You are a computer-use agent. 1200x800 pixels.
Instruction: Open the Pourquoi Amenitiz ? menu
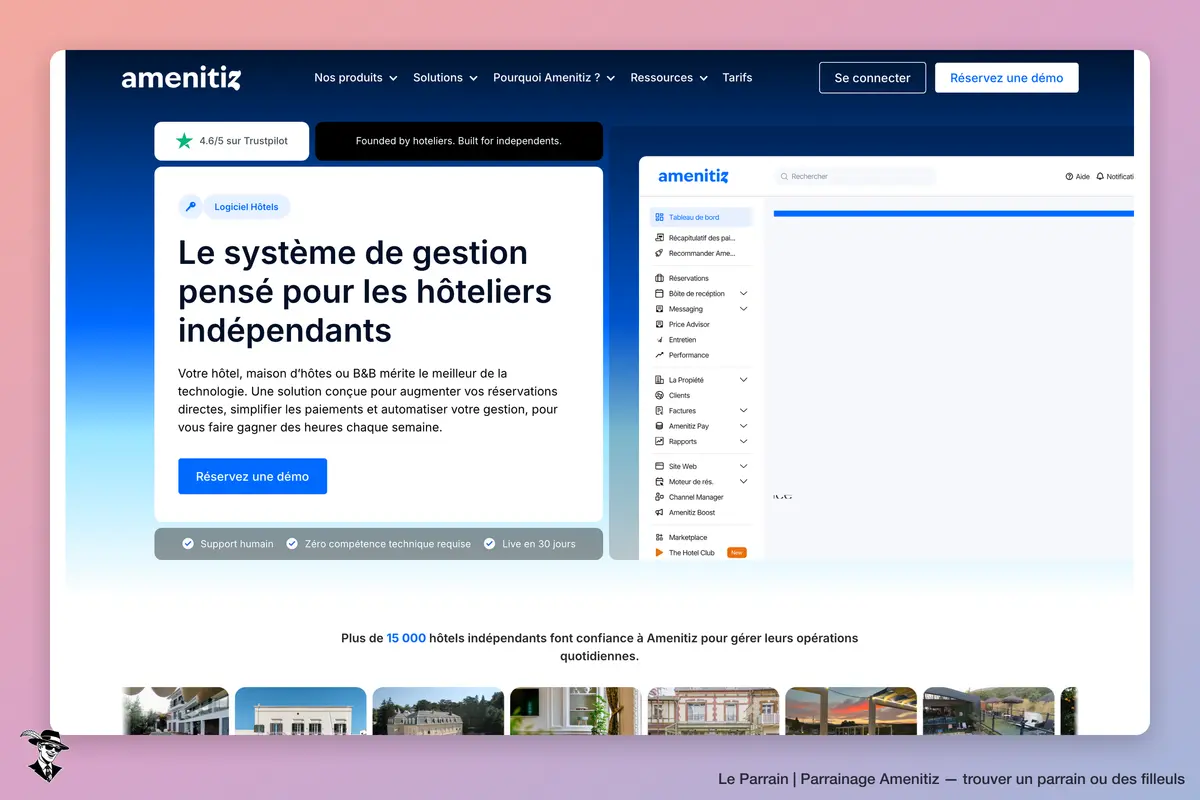tap(554, 78)
